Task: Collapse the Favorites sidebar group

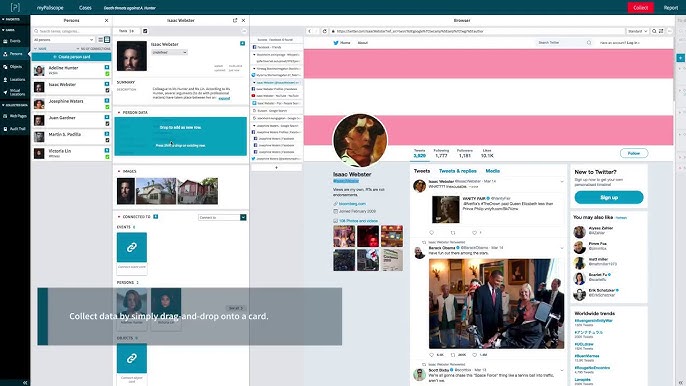Action: click(x=11, y=20)
